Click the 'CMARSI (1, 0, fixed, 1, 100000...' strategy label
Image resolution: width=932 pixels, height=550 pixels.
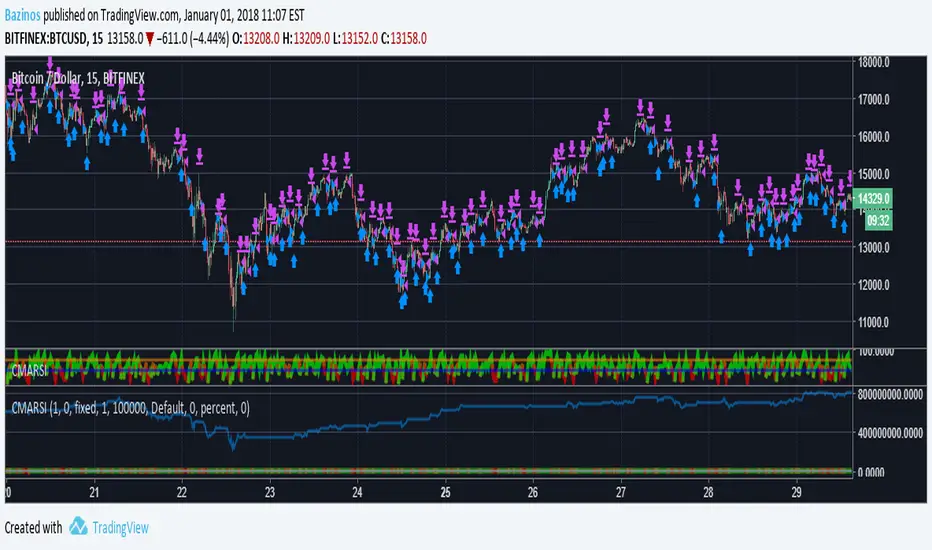pyautogui.click(x=130, y=408)
